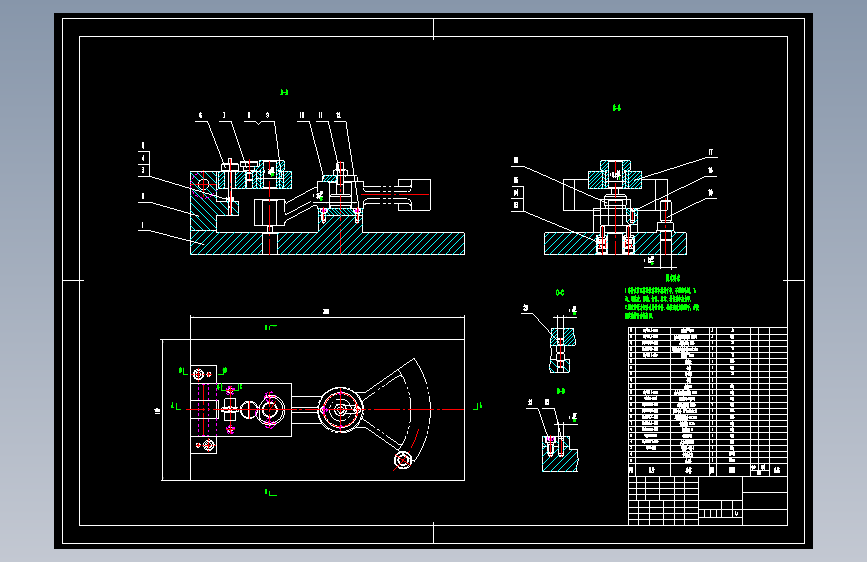Click the green label above the front section view
Image resolution: width=867 pixels, height=562 pixels.
tap(284, 92)
